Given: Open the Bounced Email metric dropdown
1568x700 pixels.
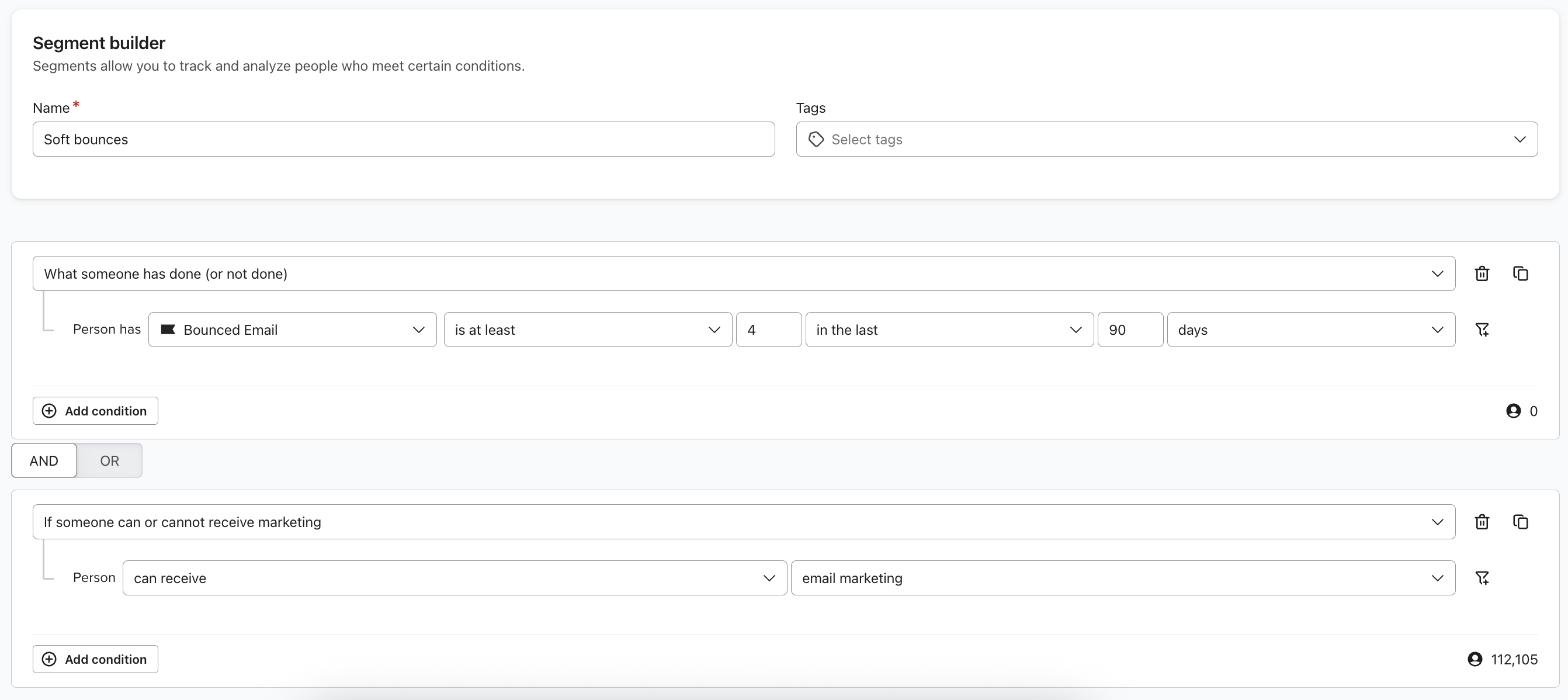Looking at the screenshot, I should pos(292,330).
